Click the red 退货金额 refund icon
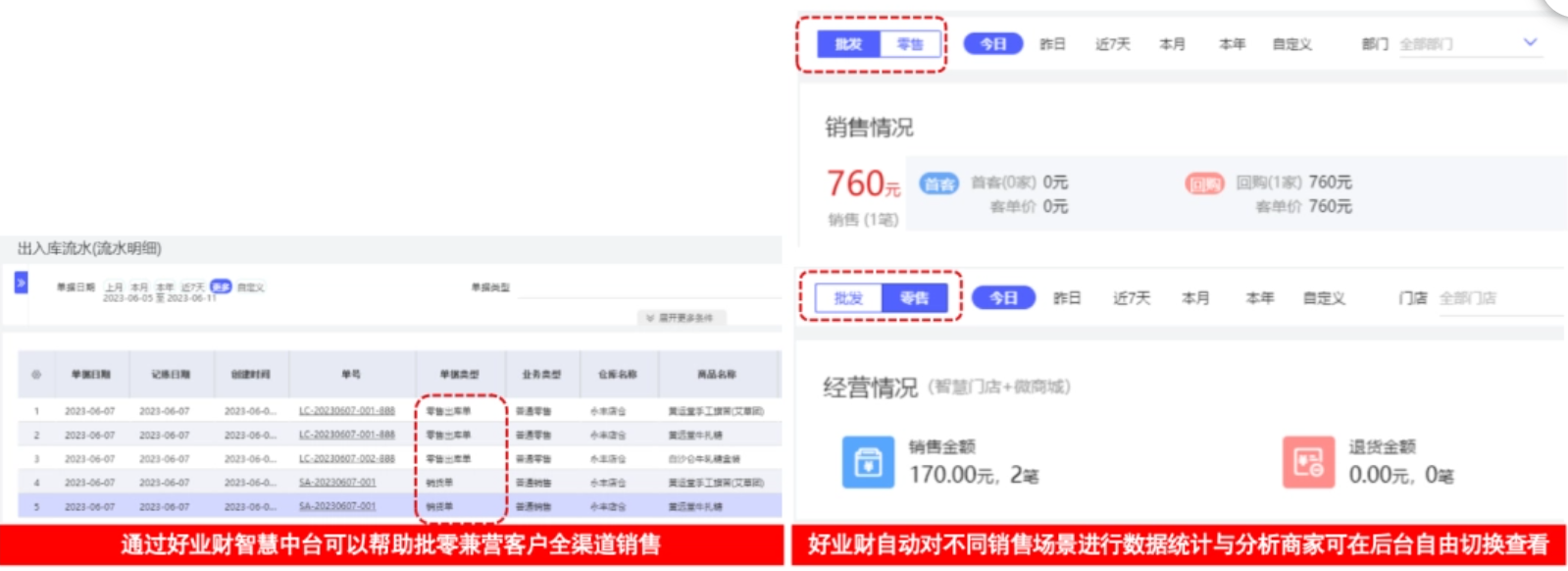Screen dimensions: 1568x571 click(1308, 462)
